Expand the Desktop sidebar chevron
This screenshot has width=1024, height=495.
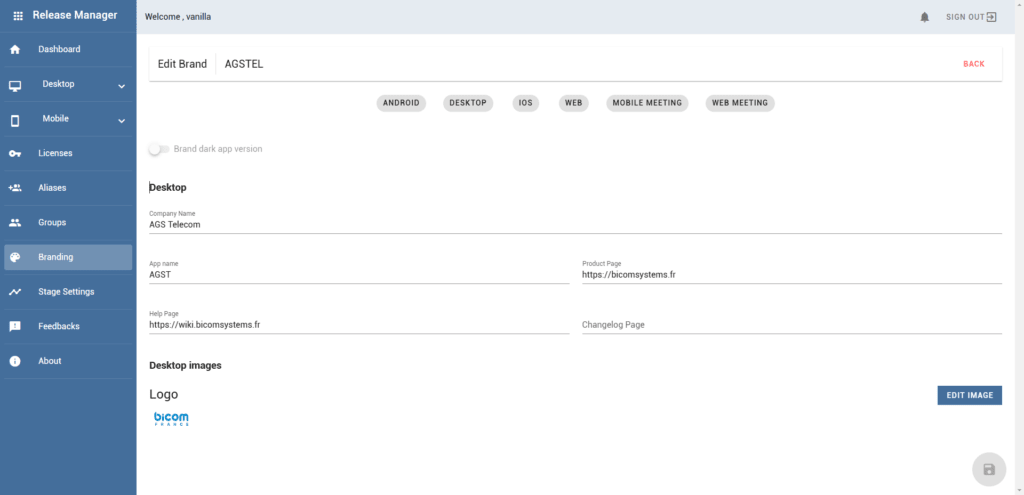(121, 86)
